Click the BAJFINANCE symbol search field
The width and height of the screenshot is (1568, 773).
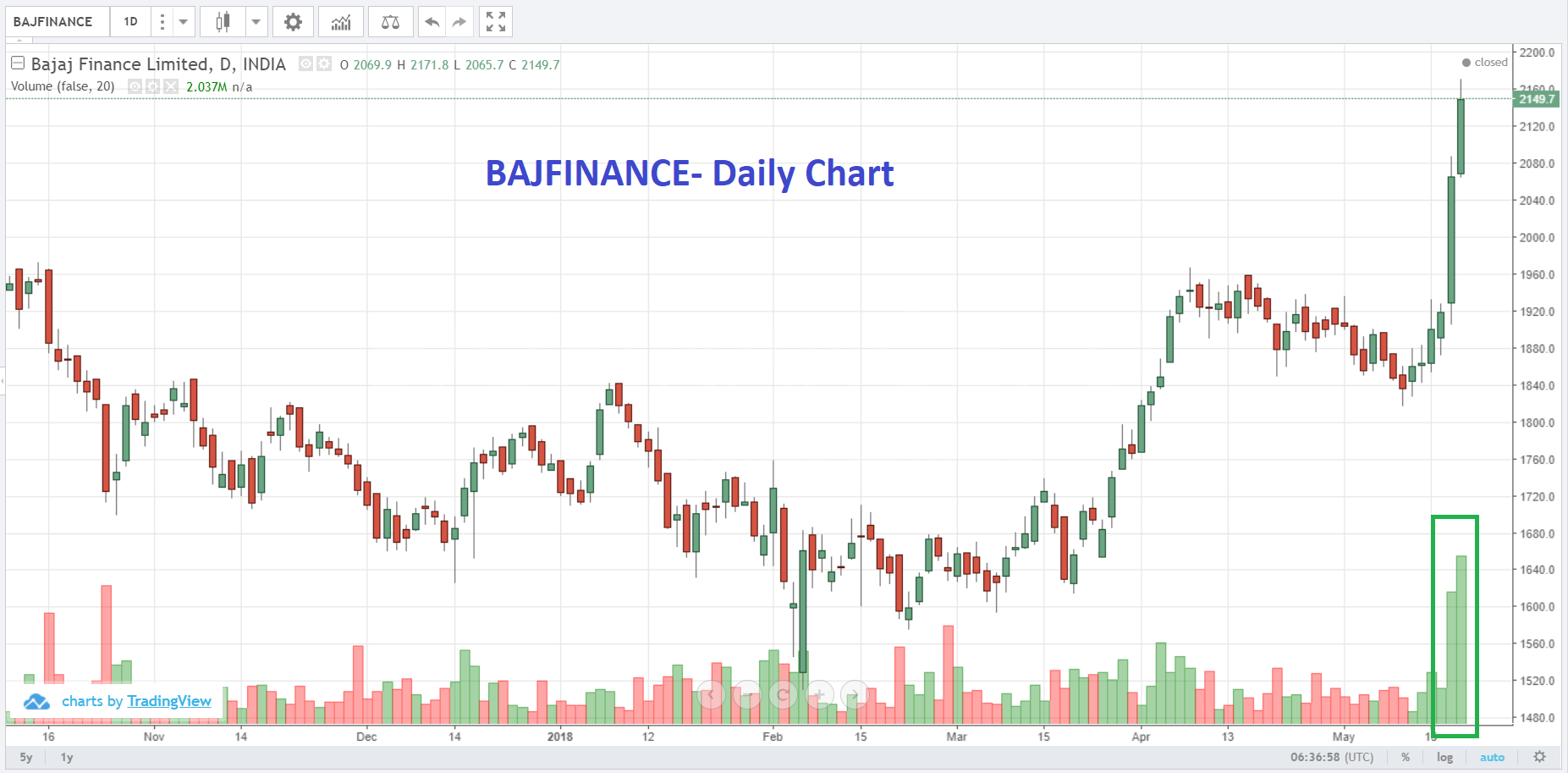pos(58,22)
